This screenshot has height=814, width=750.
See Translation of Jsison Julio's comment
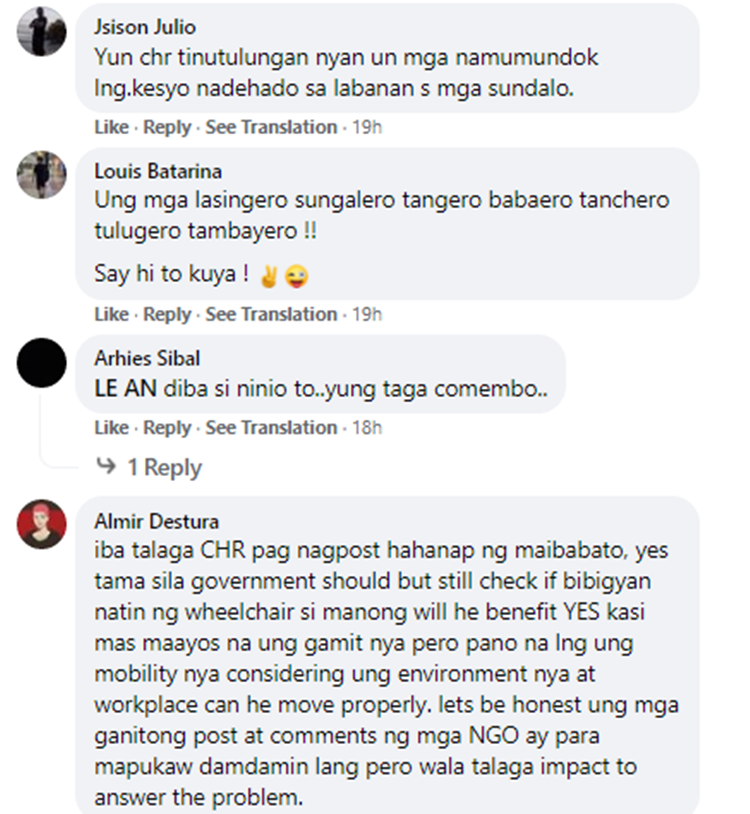(x=271, y=127)
